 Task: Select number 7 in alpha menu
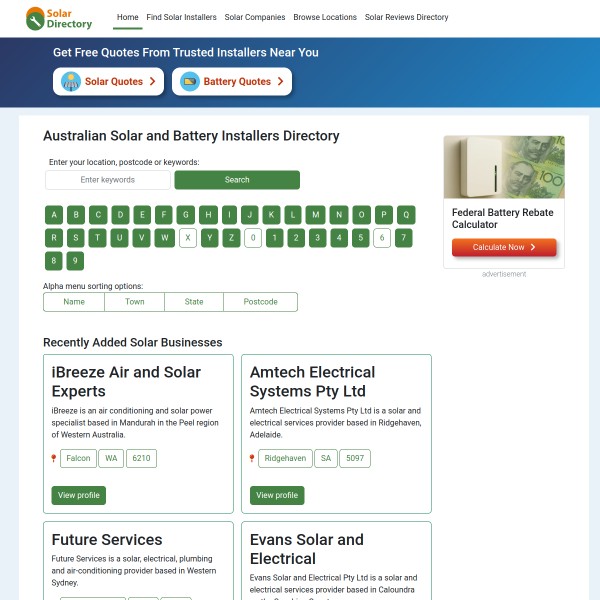pos(404,238)
